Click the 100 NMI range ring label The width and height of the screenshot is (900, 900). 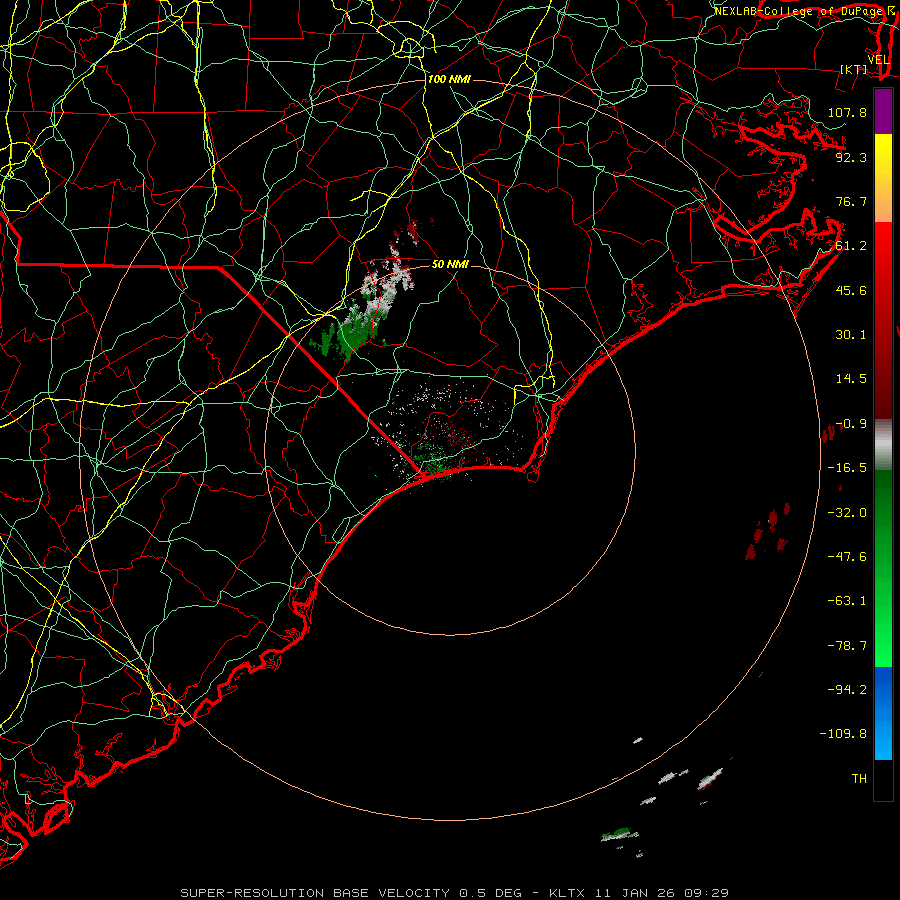(449, 79)
